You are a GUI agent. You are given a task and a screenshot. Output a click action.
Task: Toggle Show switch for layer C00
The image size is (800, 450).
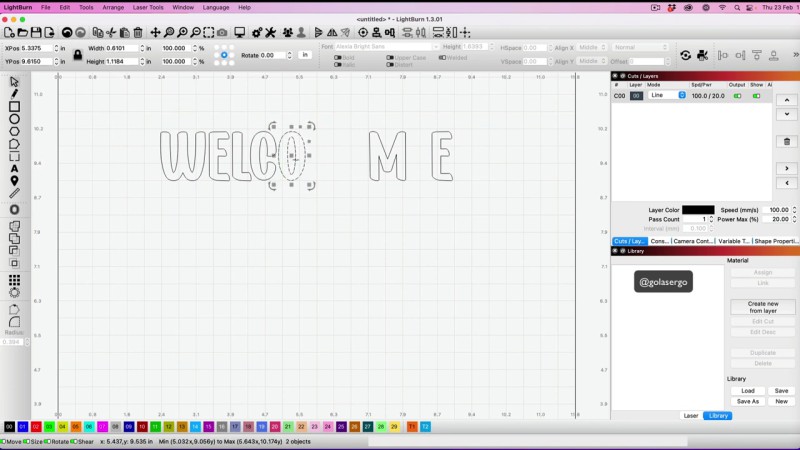point(756,95)
